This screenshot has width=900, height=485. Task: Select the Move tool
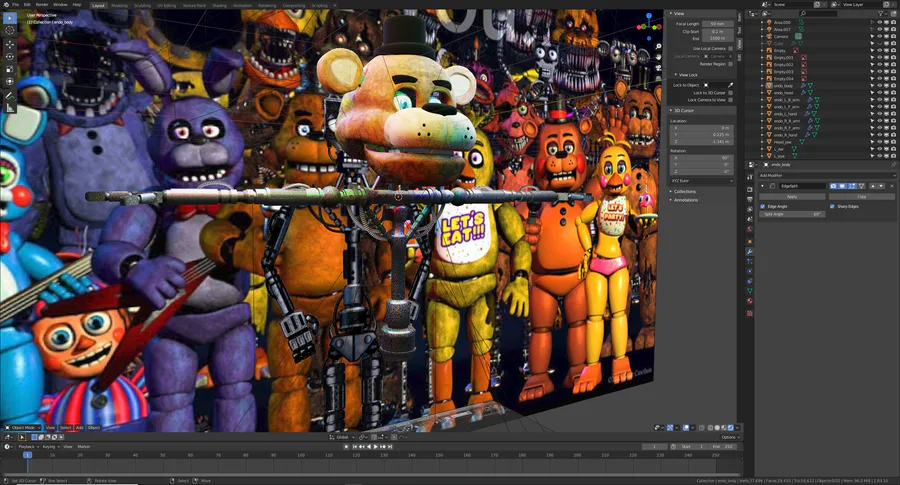coord(10,44)
